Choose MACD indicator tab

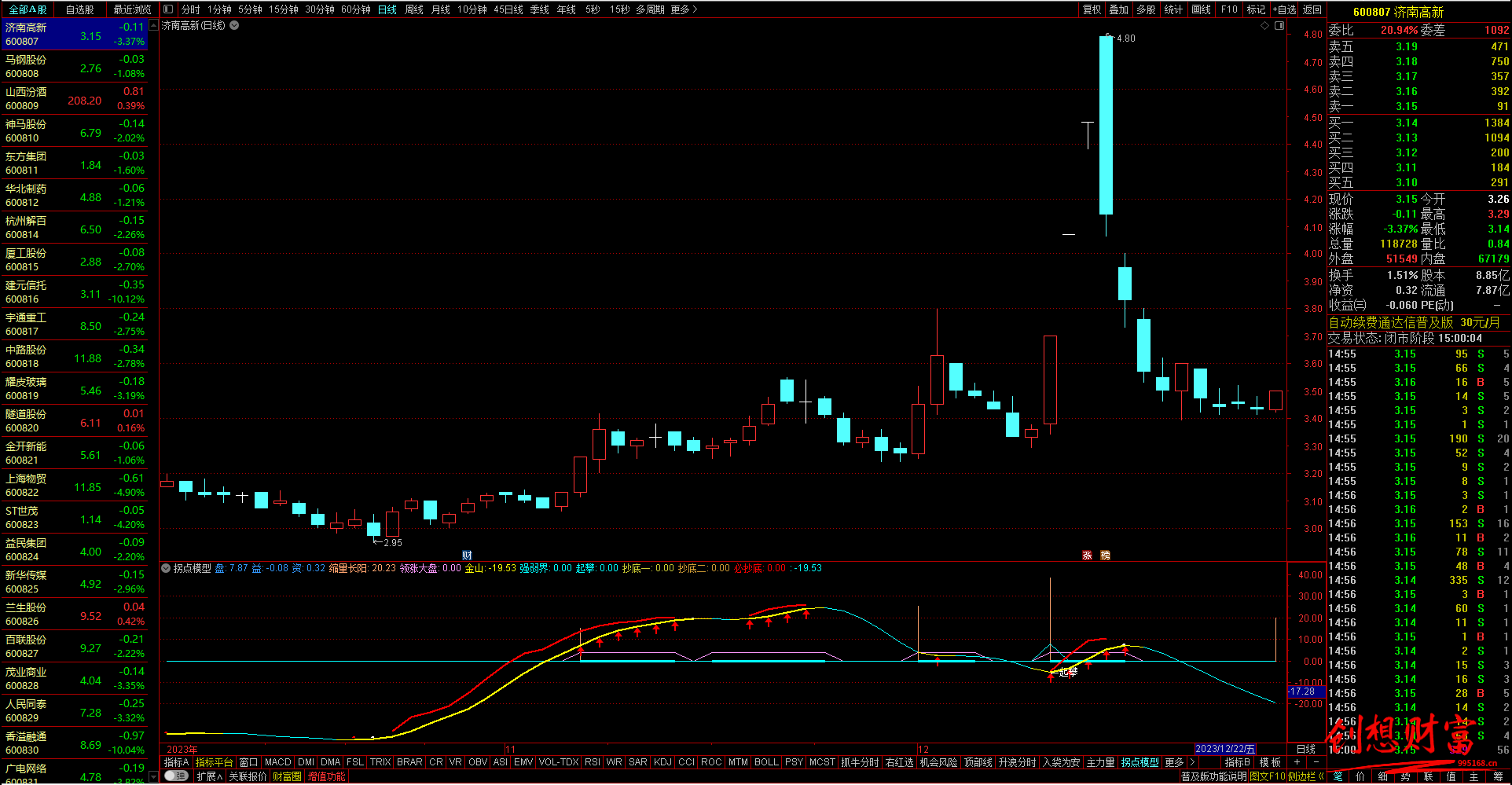tap(277, 762)
